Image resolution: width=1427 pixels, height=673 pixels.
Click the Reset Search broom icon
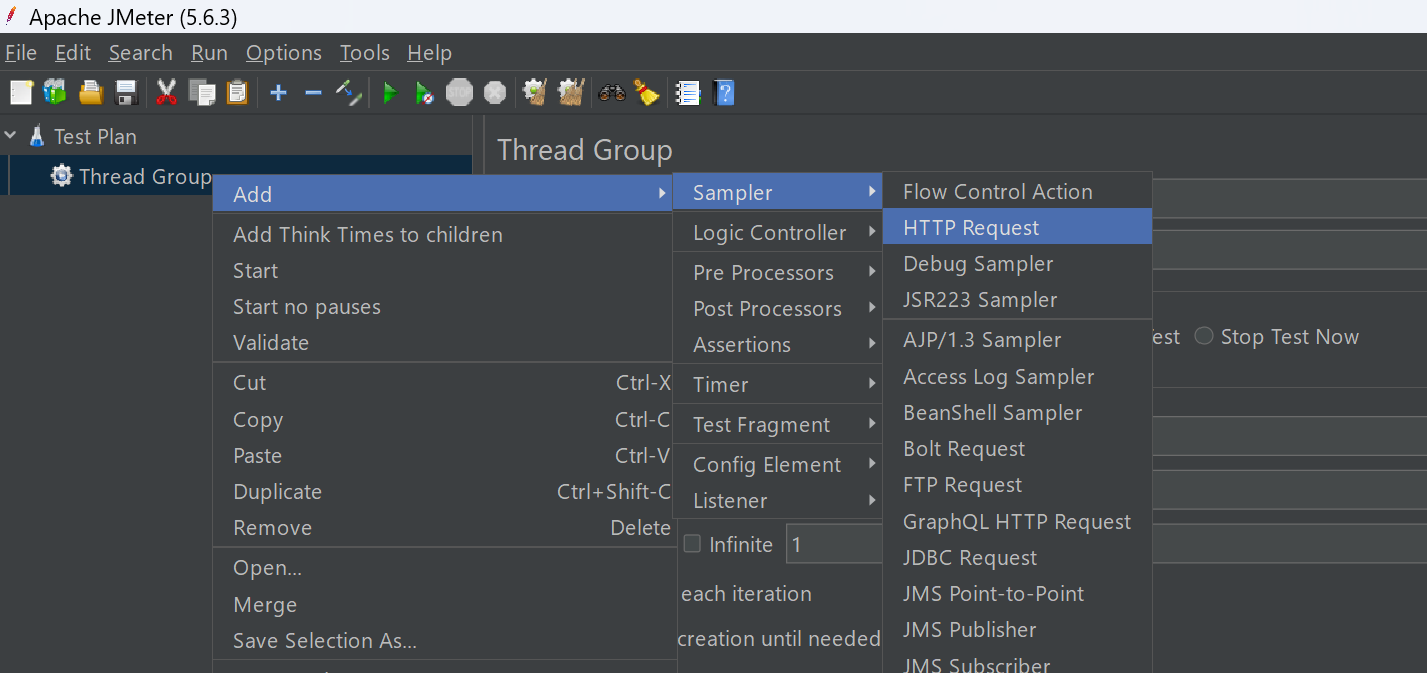click(x=646, y=93)
